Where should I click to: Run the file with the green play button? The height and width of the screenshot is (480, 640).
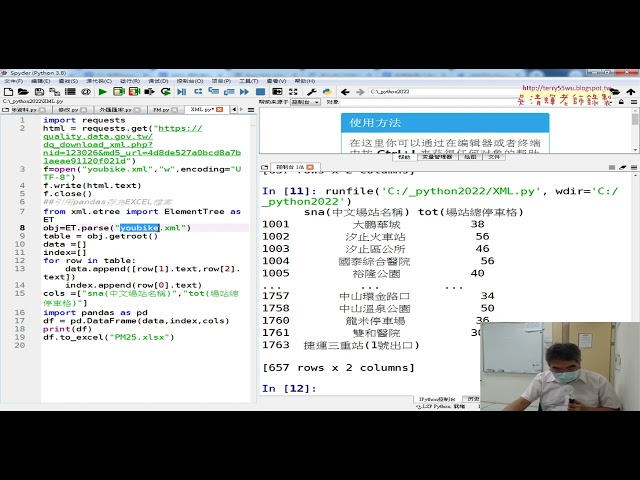103,92
